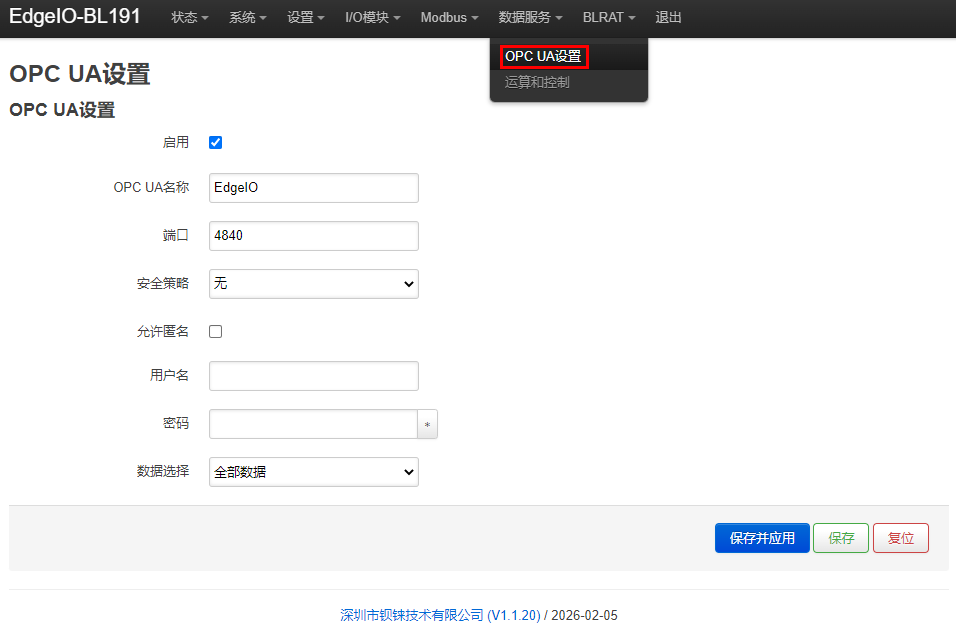Open the I/O模块 module menu
The image size is (956, 630).
pyautogui.click(x=373, y=18)
